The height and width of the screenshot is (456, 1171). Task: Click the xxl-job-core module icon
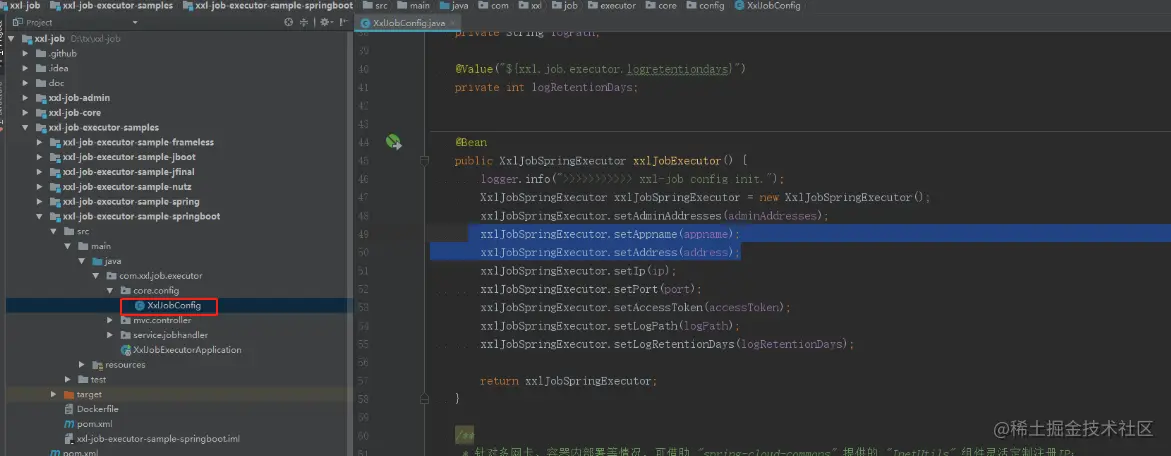click(40, 113)
